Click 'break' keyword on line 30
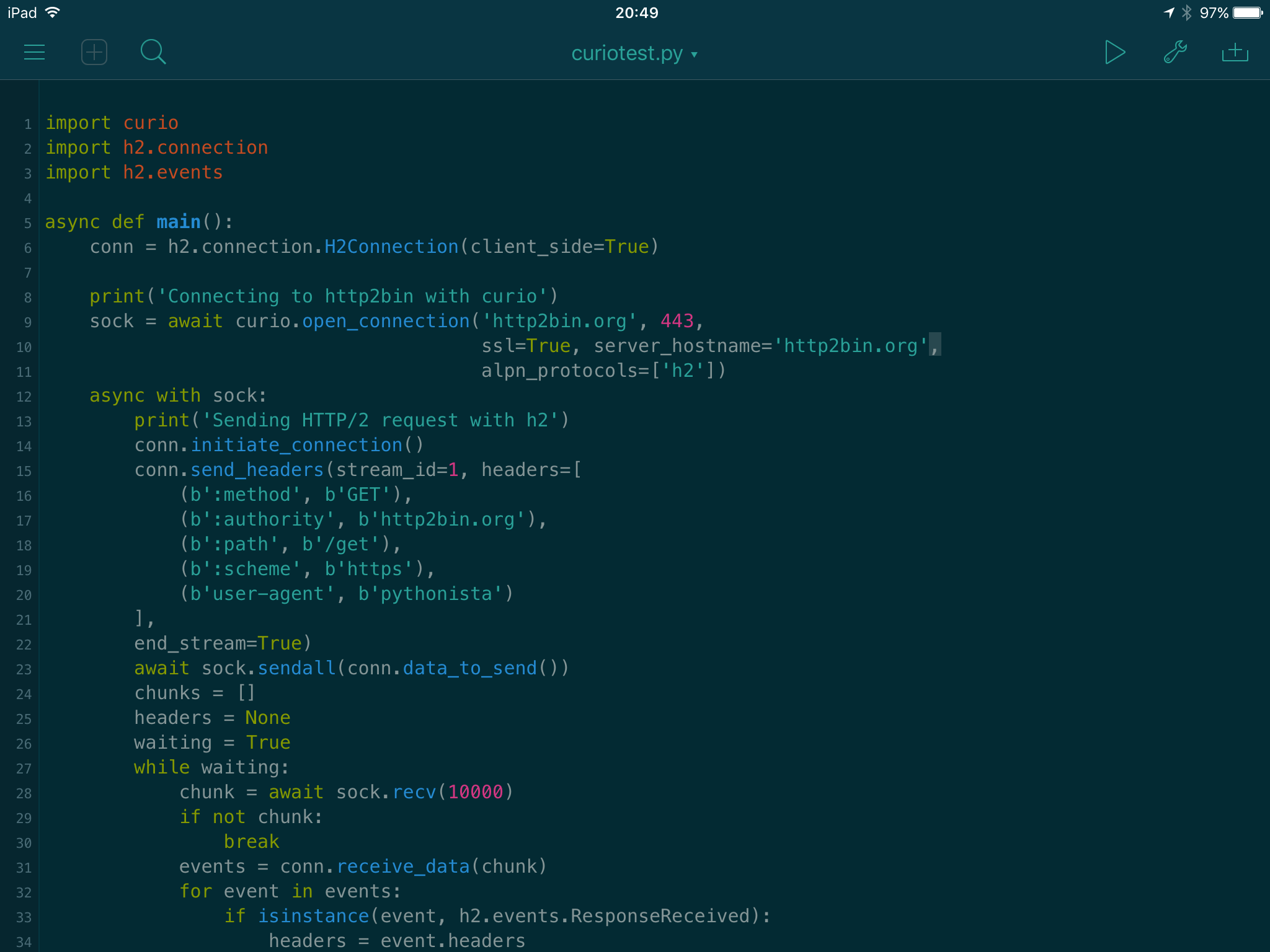The width and height of the screenshot is (1270, 952). [252, 842]
